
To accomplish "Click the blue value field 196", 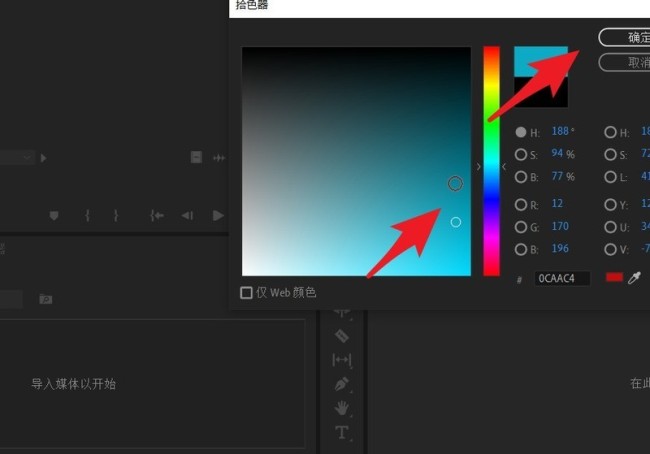I will [x=560, y=248].
